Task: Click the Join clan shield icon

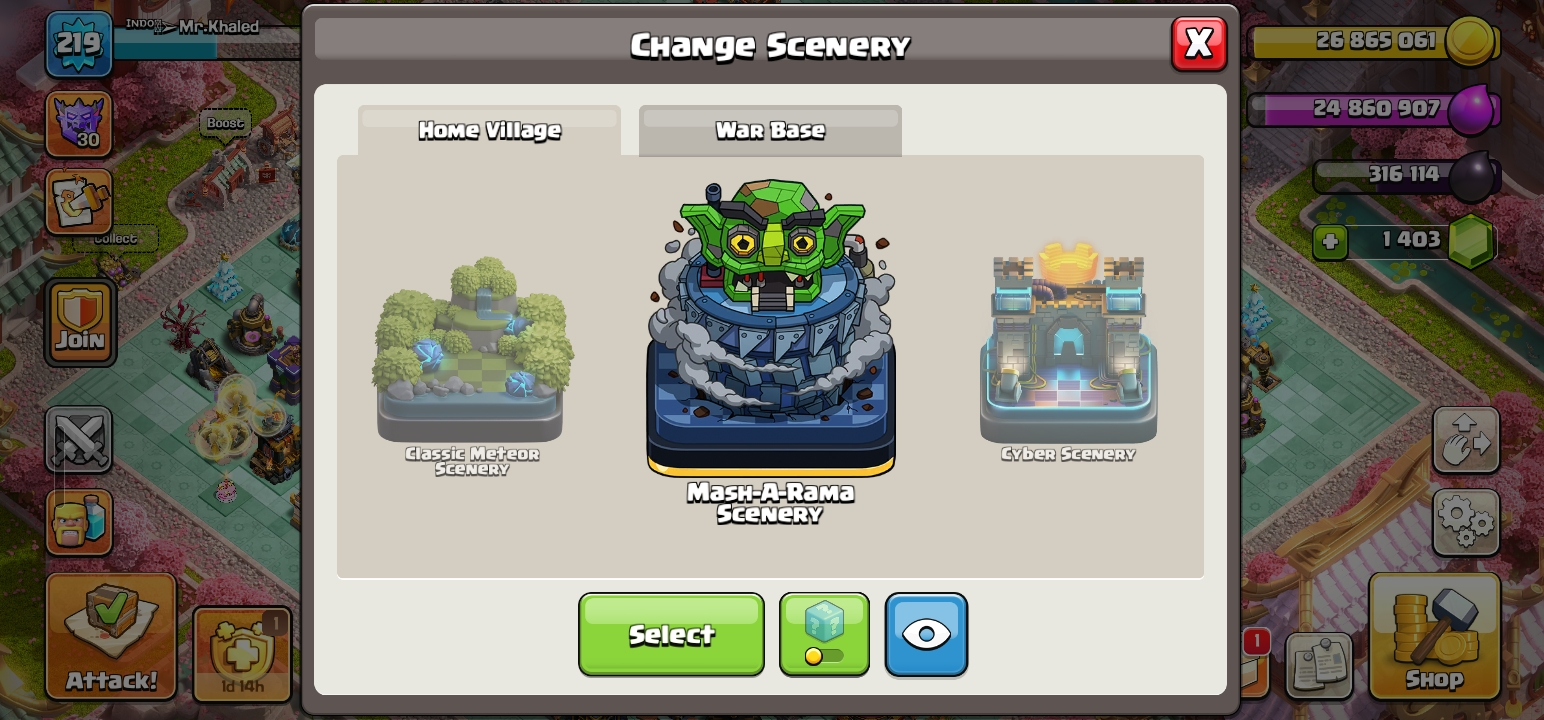Action: pyautogui.click(x=80, y=322)
